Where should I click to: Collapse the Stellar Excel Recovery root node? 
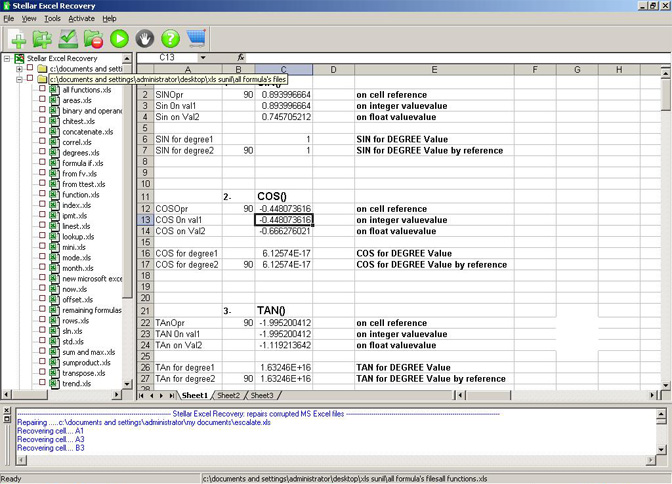[7, 58]
